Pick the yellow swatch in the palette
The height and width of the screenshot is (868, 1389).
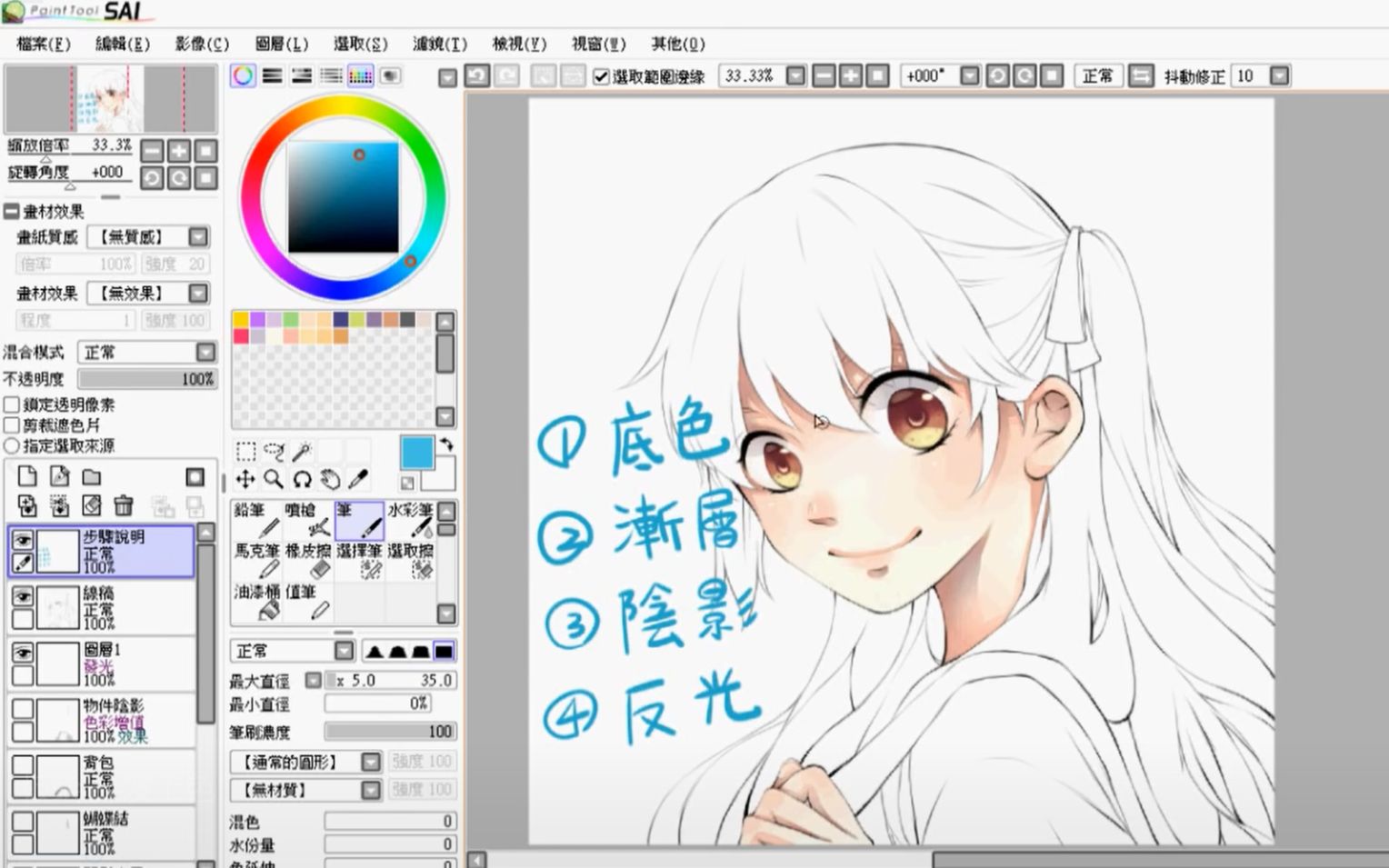click(241, 319)
